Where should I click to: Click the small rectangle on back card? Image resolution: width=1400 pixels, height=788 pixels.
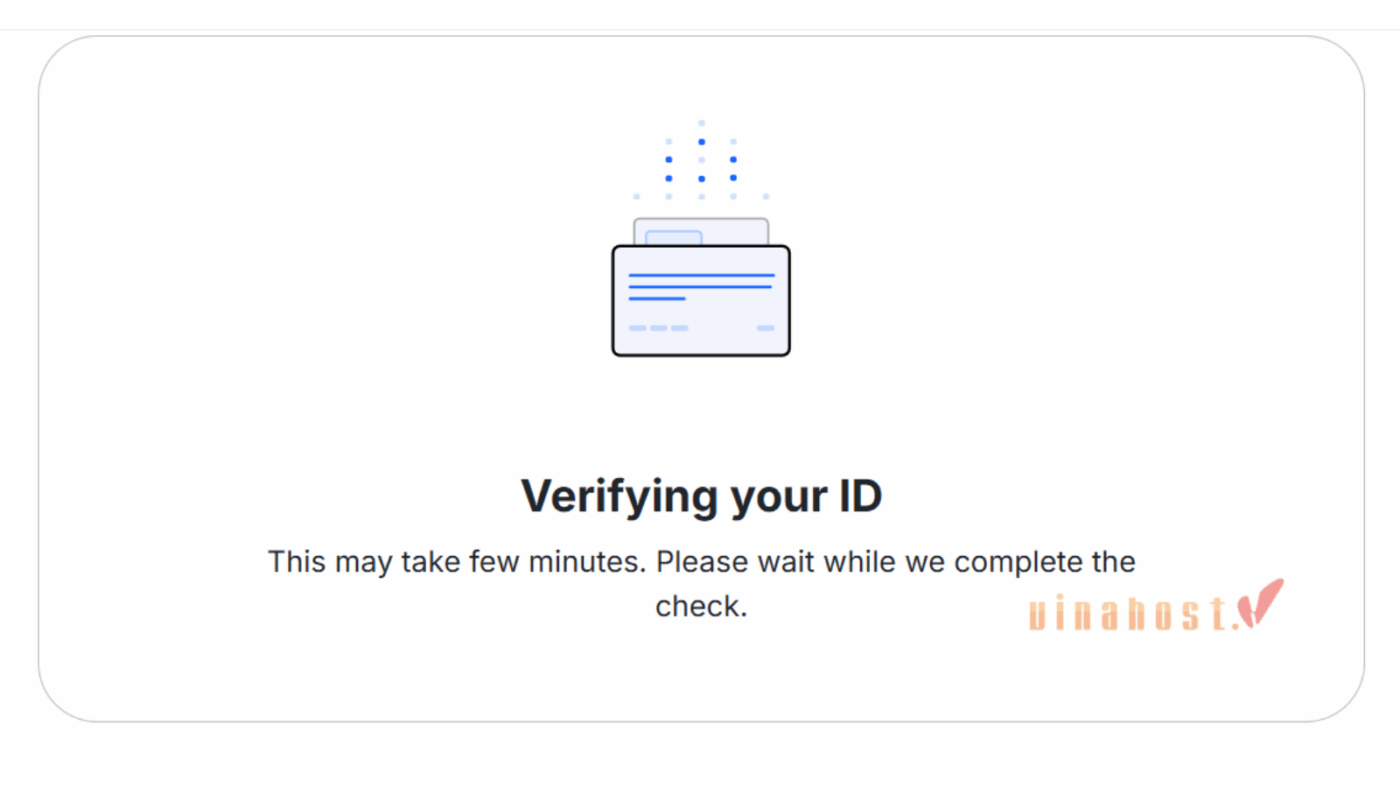pos(673,238)
